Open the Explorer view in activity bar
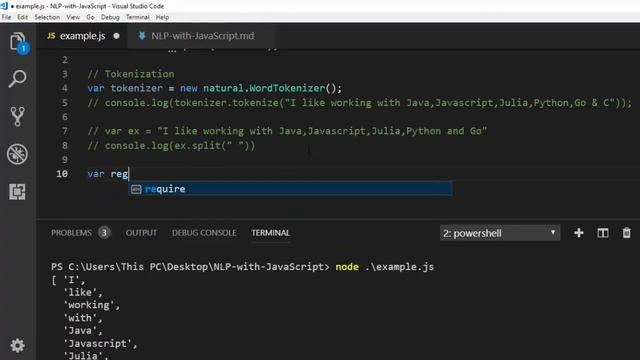 [x=18, y=42]
